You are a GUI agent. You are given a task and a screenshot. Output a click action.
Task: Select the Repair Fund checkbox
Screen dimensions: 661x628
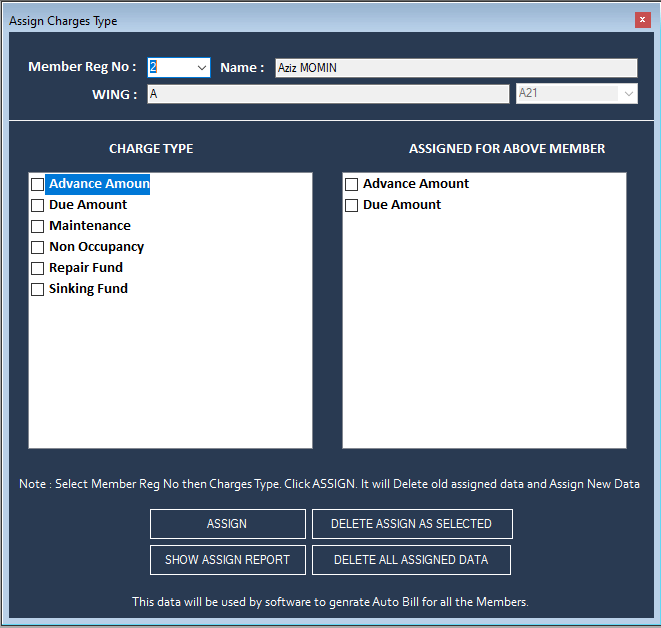click(38, 268)
